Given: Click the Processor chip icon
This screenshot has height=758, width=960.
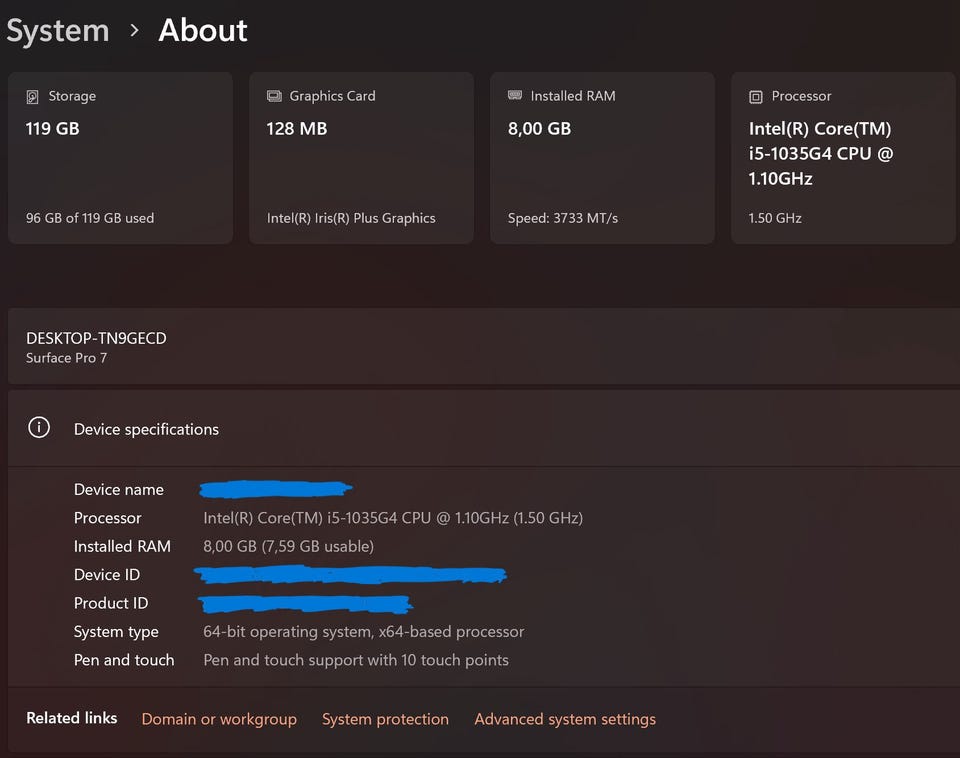Looking at the screenshot, I should (x=756, y=97).
